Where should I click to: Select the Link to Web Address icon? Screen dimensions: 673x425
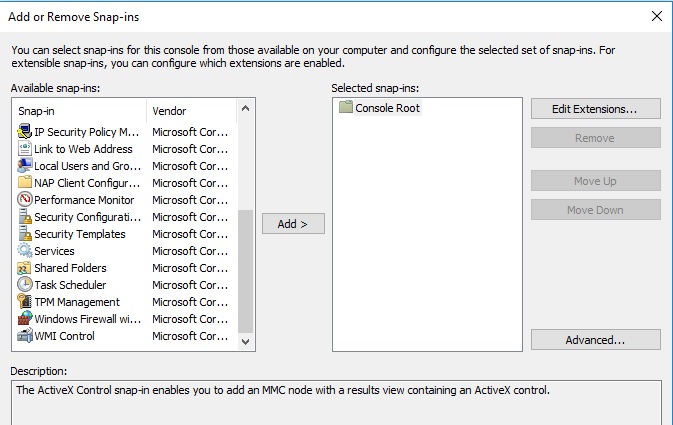coord(25,149)
